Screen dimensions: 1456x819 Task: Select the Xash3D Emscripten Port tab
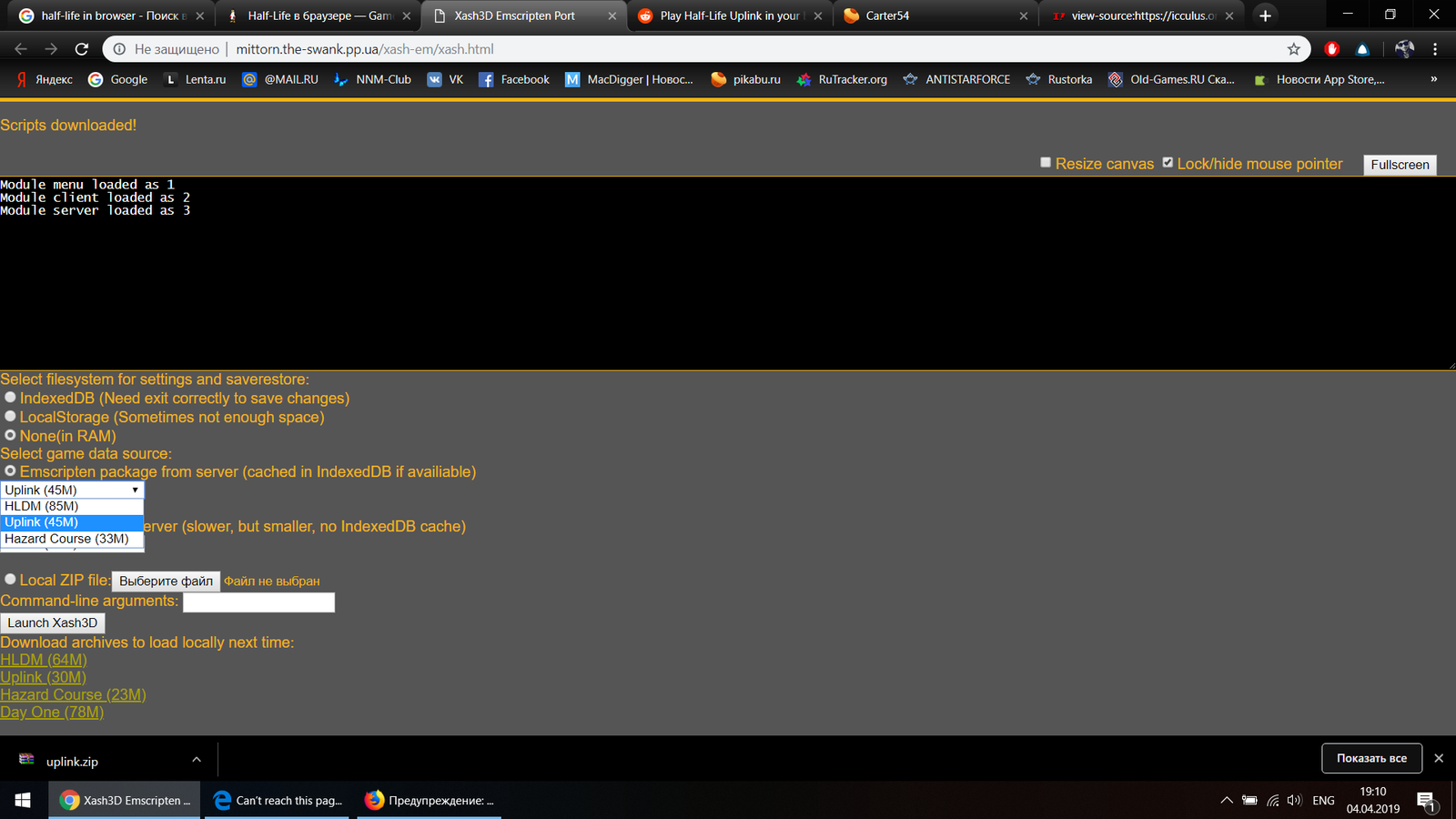click(522, 15)
